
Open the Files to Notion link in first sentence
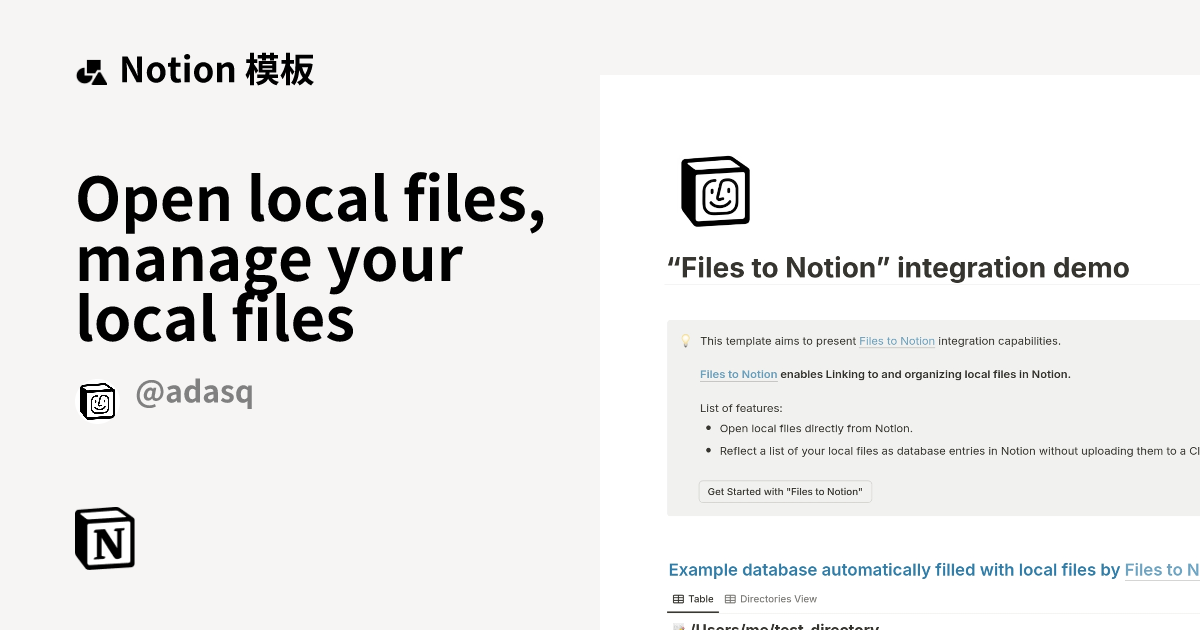(x=896, y=341)
